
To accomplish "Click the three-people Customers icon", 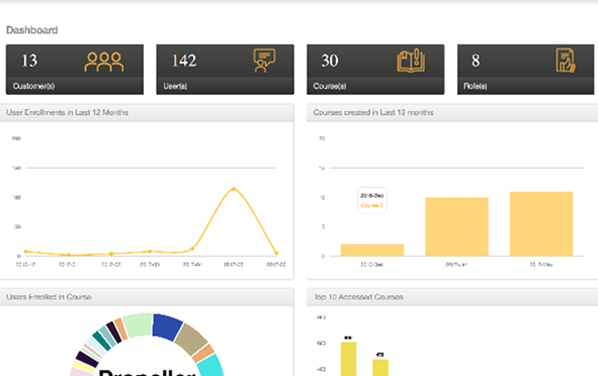I will 104,62.
